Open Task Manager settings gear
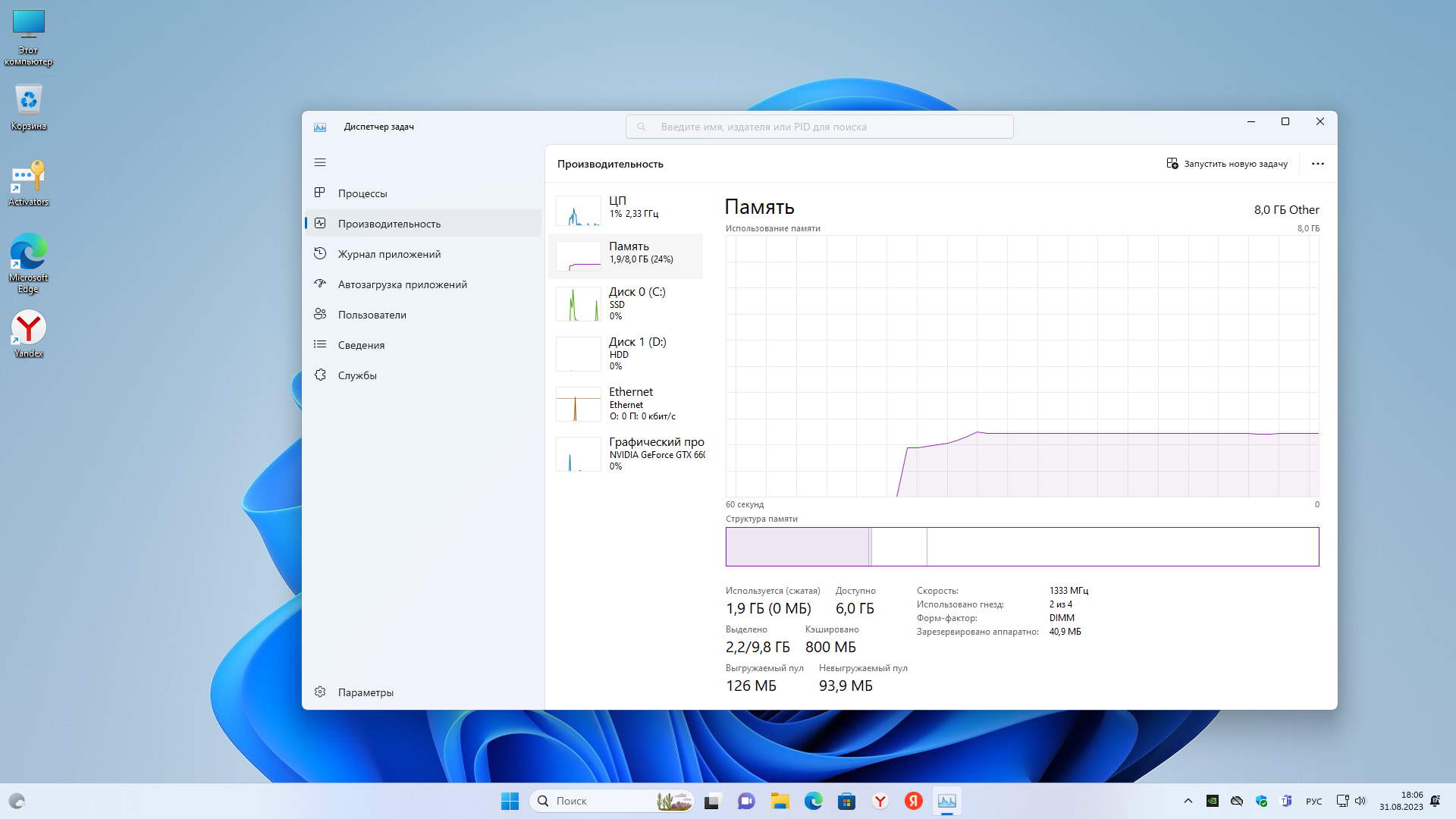The height and width of the screenshot is (819, 1456). click(x=321, y=692)
